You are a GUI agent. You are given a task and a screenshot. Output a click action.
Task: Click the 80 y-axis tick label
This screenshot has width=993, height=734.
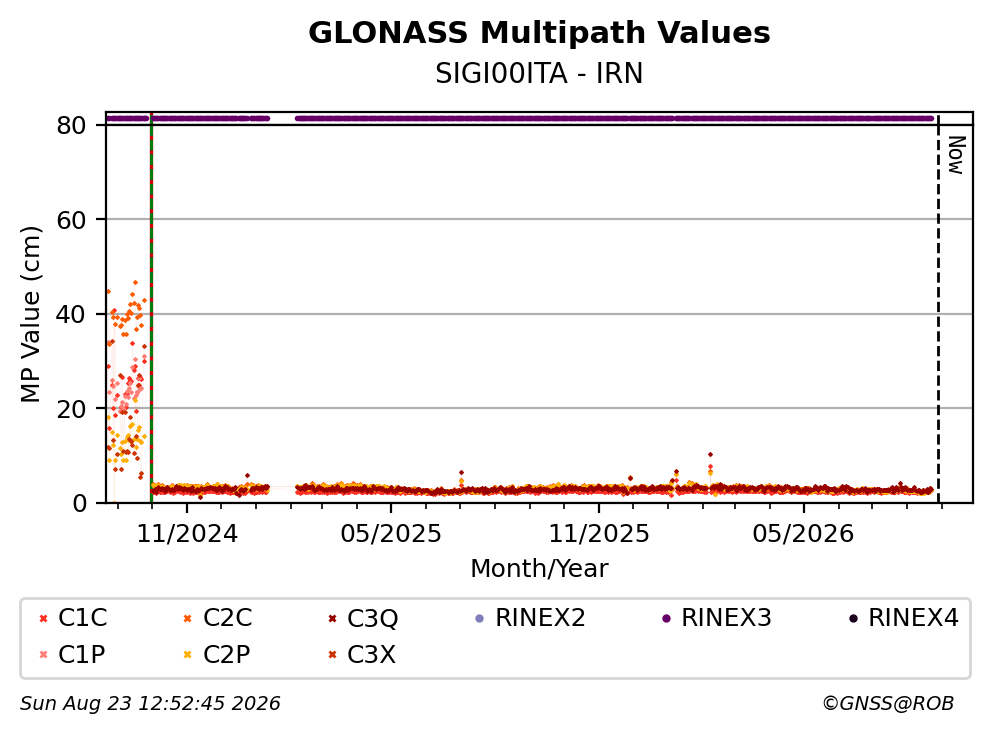(71, 125)
